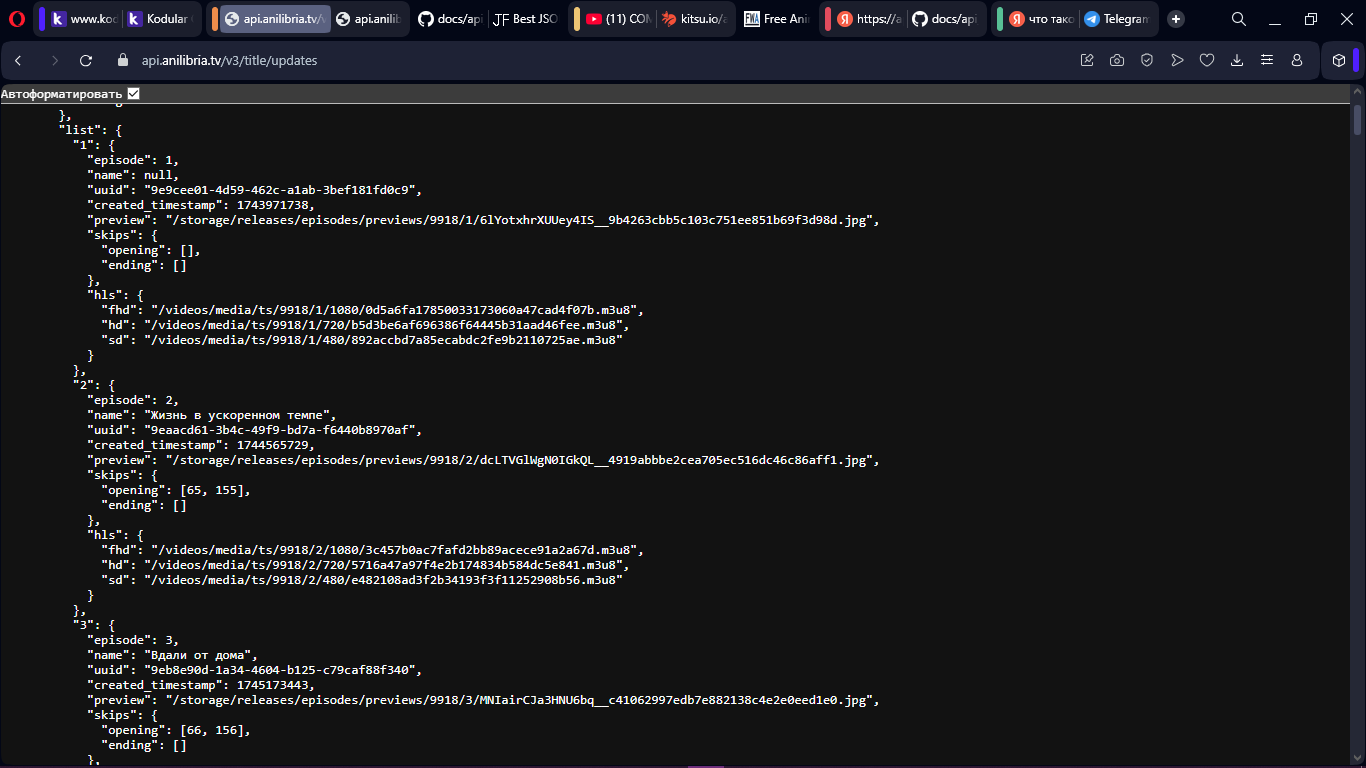
Task: Open the Opera main menu
Action: 16,19
